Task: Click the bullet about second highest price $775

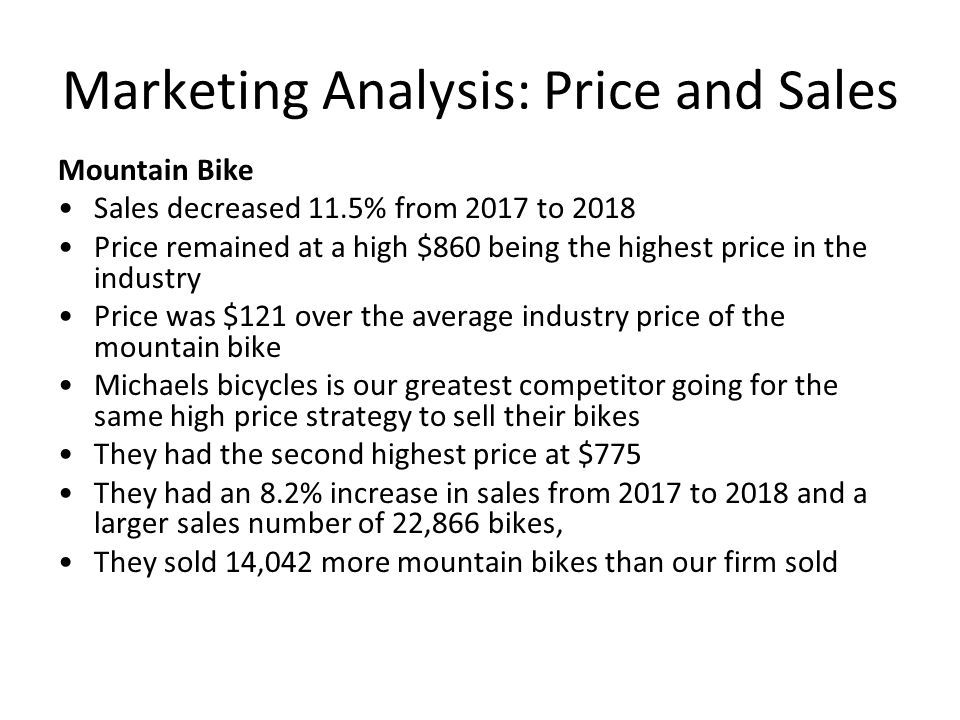Action: (x=367, y=454)
